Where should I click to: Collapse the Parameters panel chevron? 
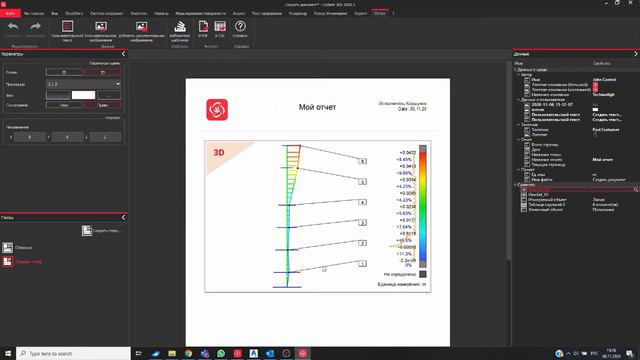pyautogui.click(x=123, y=54)
